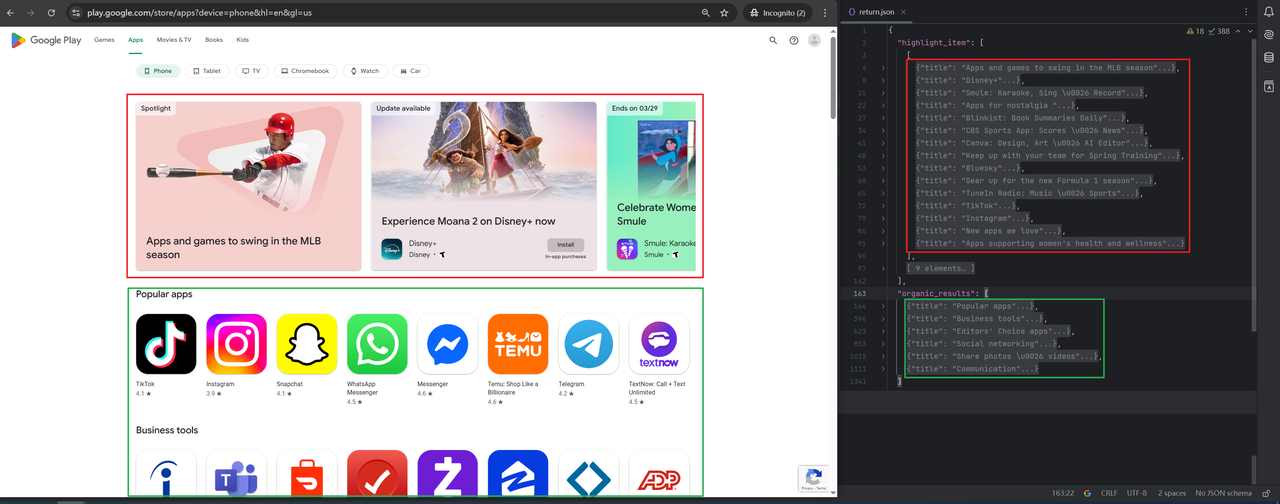
Task: Click the Google Play search icon
Action: 773,41
